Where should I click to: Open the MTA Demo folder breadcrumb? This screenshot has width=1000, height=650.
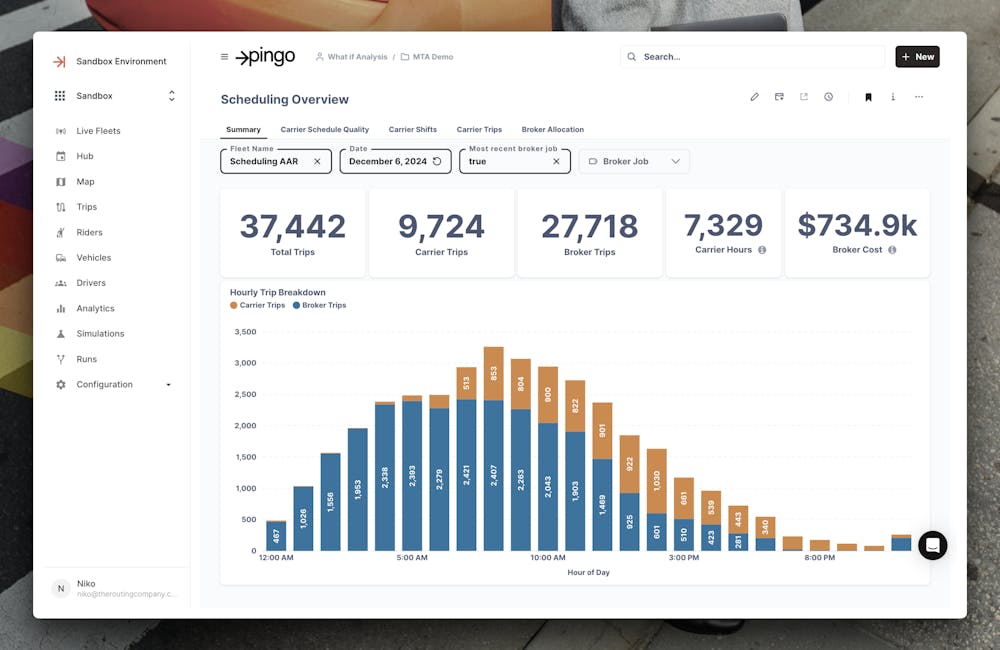coord(427,57)
